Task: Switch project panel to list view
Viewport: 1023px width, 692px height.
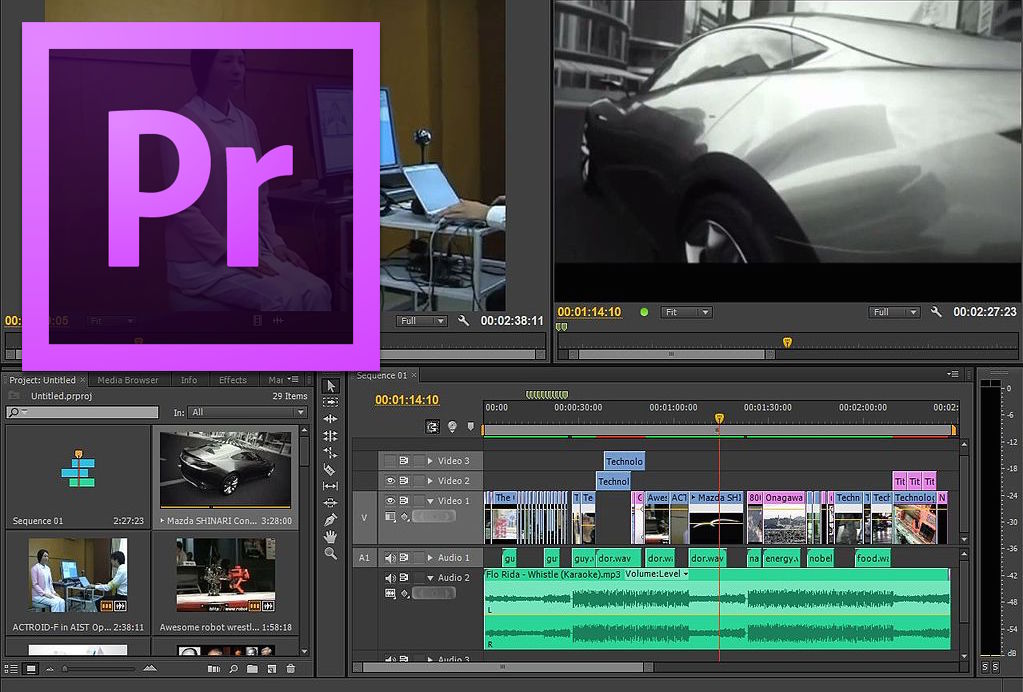Action: (x=11, y=669)
